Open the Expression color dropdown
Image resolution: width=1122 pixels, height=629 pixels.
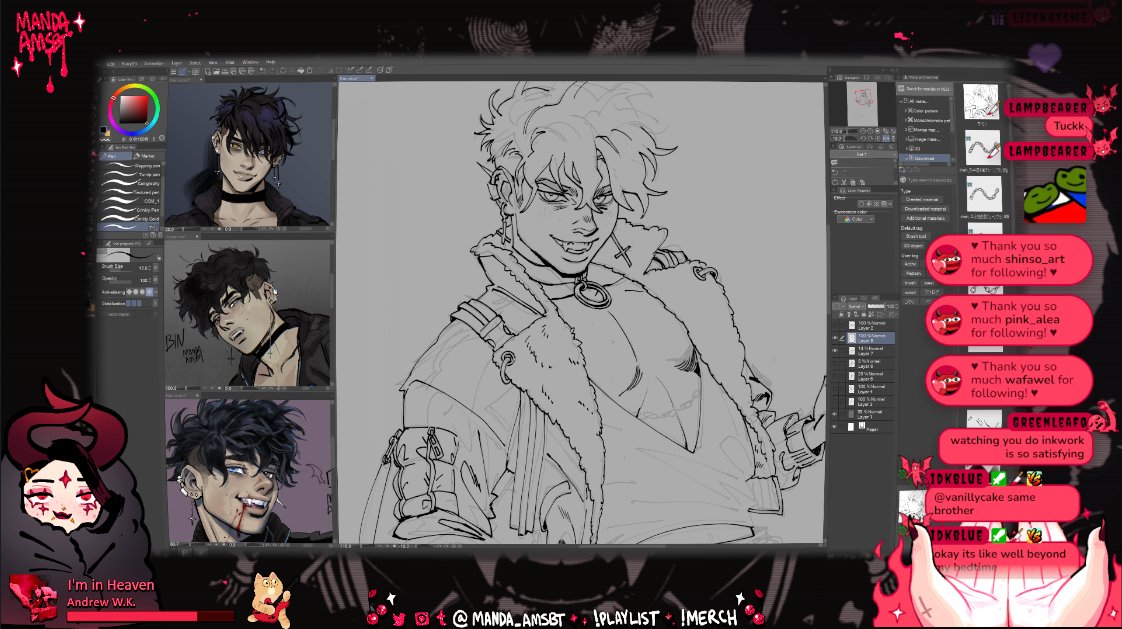coord(856,219)
